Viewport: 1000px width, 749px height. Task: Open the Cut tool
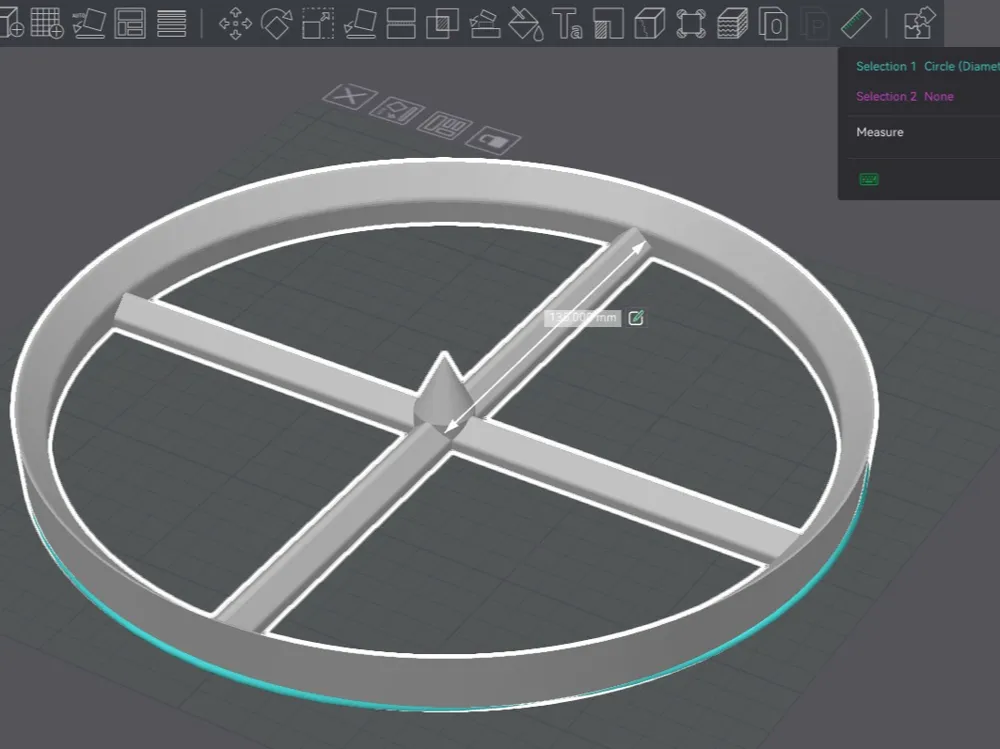click(x=401, y=24)
